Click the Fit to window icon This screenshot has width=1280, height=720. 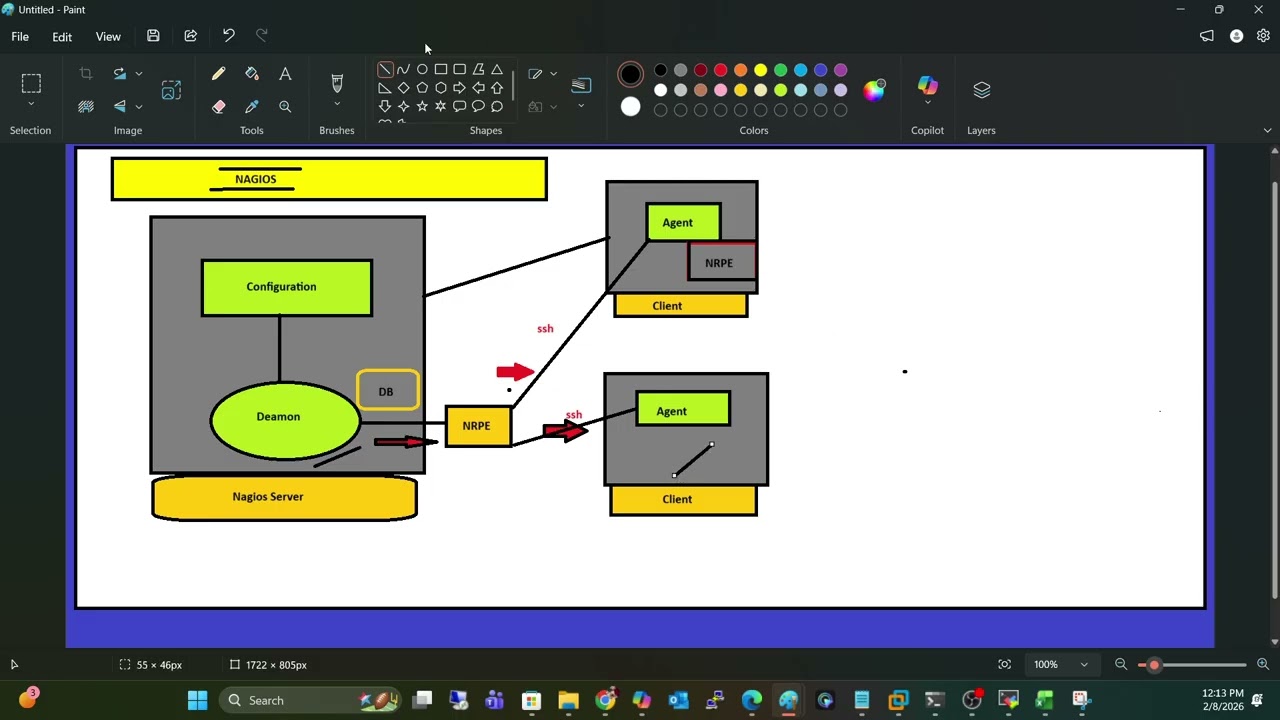(x=1004, y=665)
